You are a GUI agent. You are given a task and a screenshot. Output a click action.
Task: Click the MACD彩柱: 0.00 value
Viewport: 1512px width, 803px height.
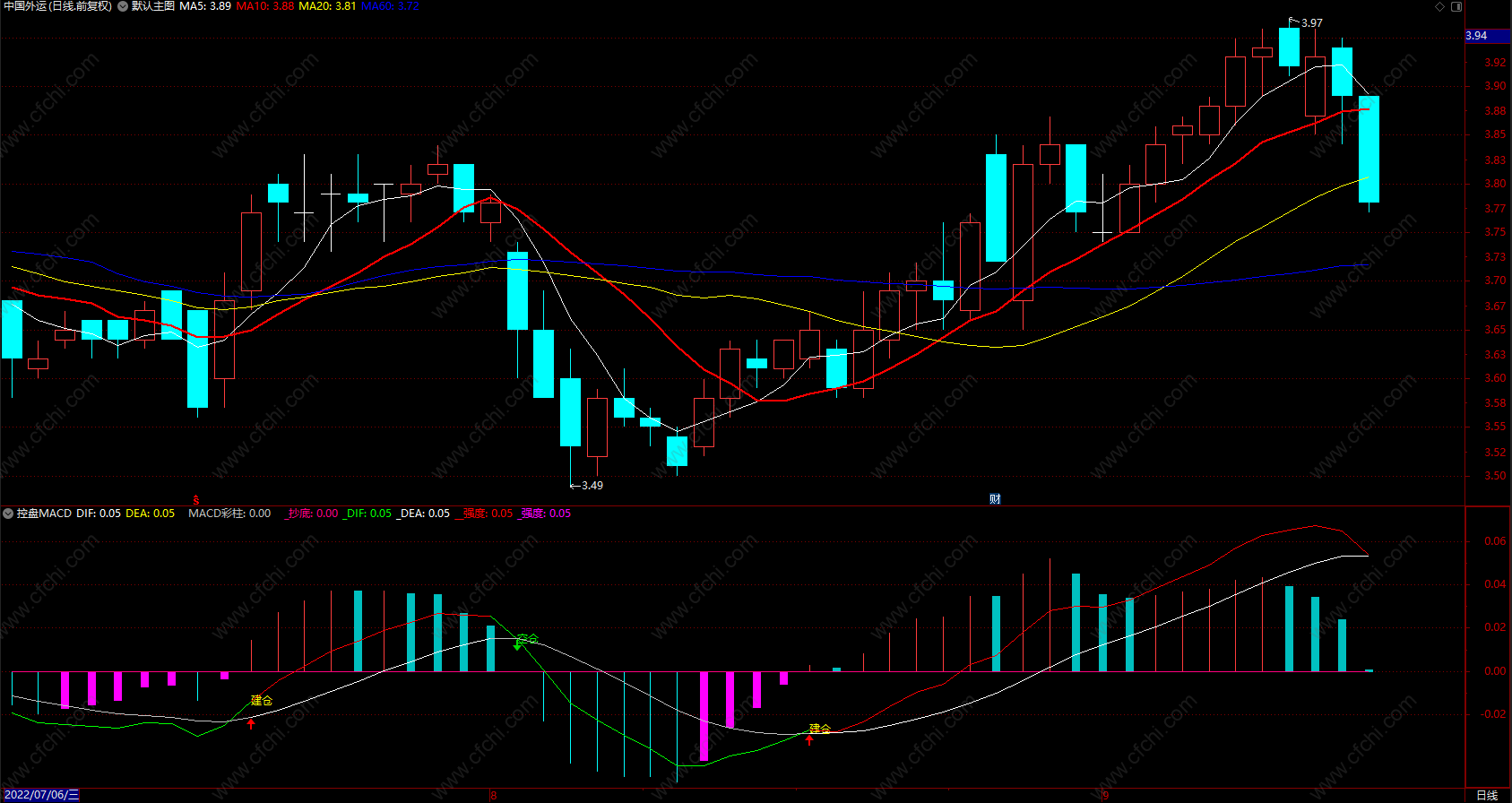pyautogui.click(x=229, y=514)
